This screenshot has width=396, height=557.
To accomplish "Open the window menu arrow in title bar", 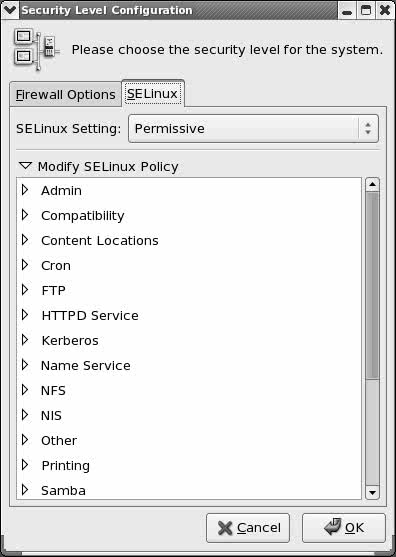I will (x=10, y=10).
